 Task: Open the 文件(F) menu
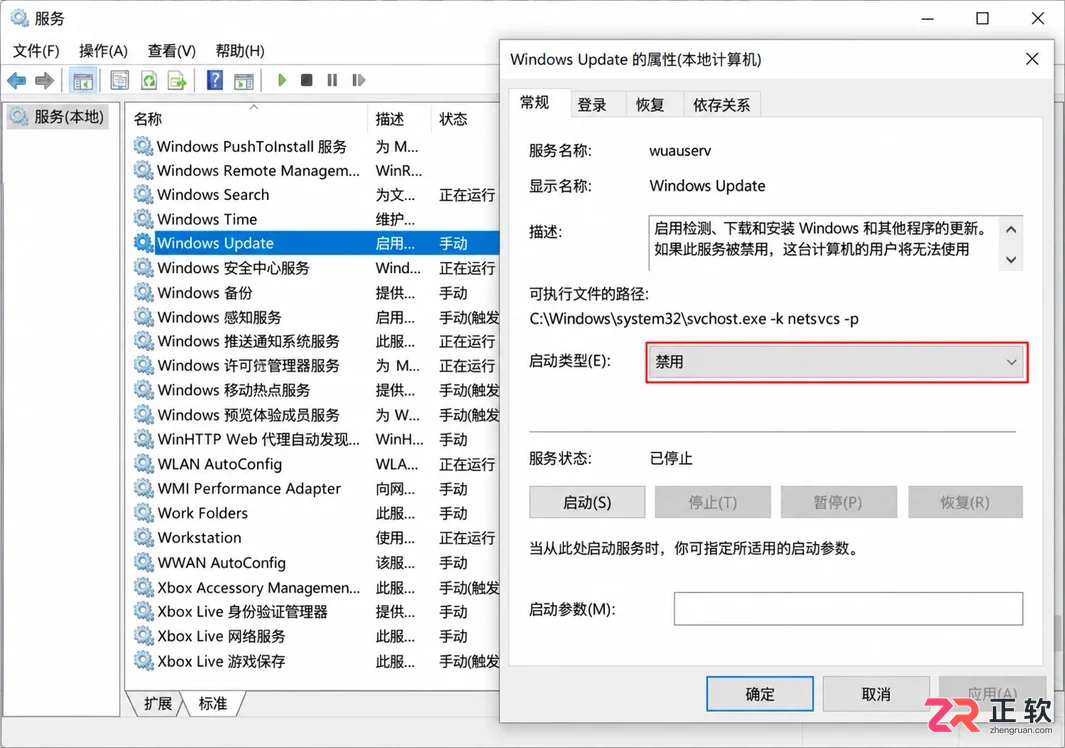[x=36, y=51]
